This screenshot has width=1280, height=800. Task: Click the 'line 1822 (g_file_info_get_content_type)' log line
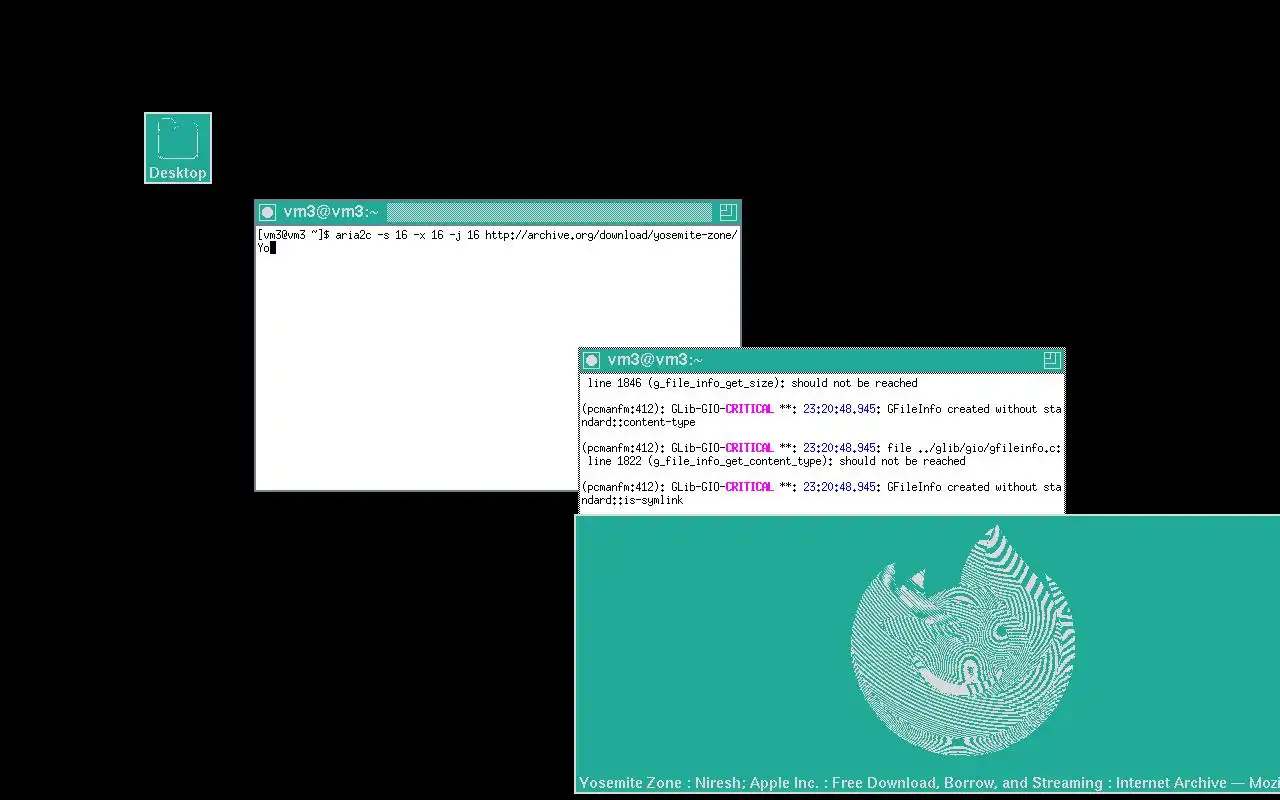(776, 461)
